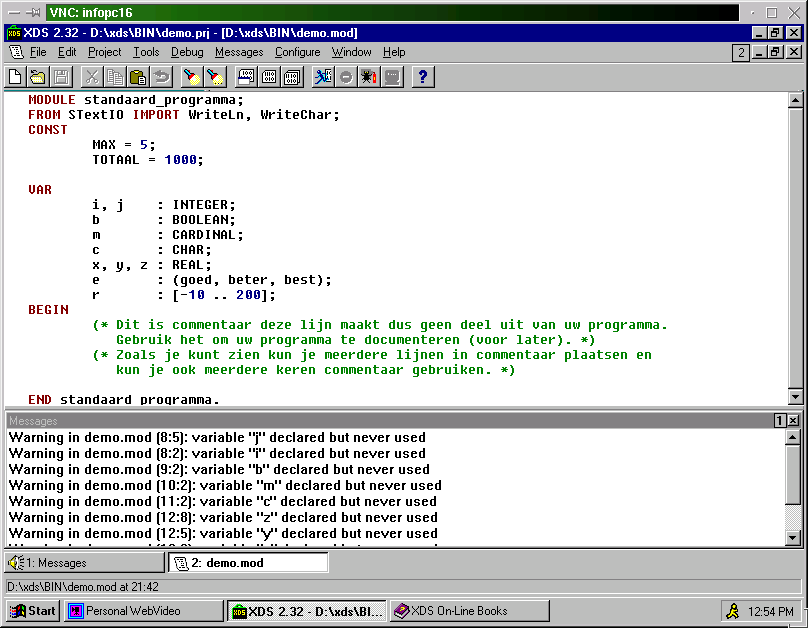Click the Run program running-man icon
The height and width of the screenshot is (628, 808).
point(323,77)
